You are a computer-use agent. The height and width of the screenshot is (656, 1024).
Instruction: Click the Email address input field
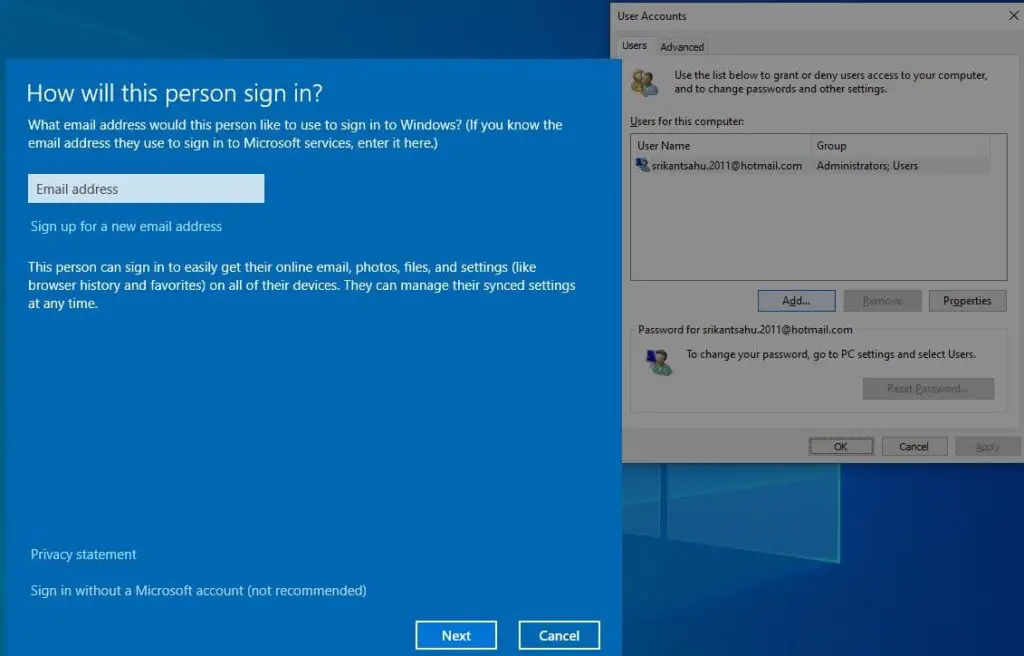(x=146, y=188)
